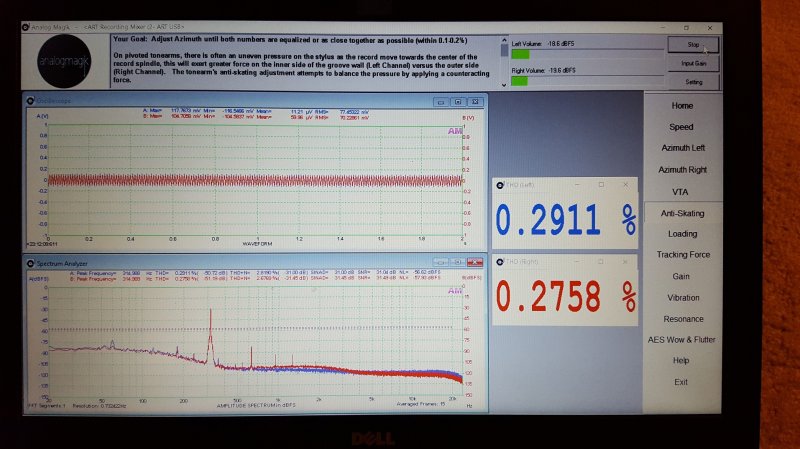Select Tracking Force in the sidebar
This screenshot has width=800, height=449.
pos(683,254)
